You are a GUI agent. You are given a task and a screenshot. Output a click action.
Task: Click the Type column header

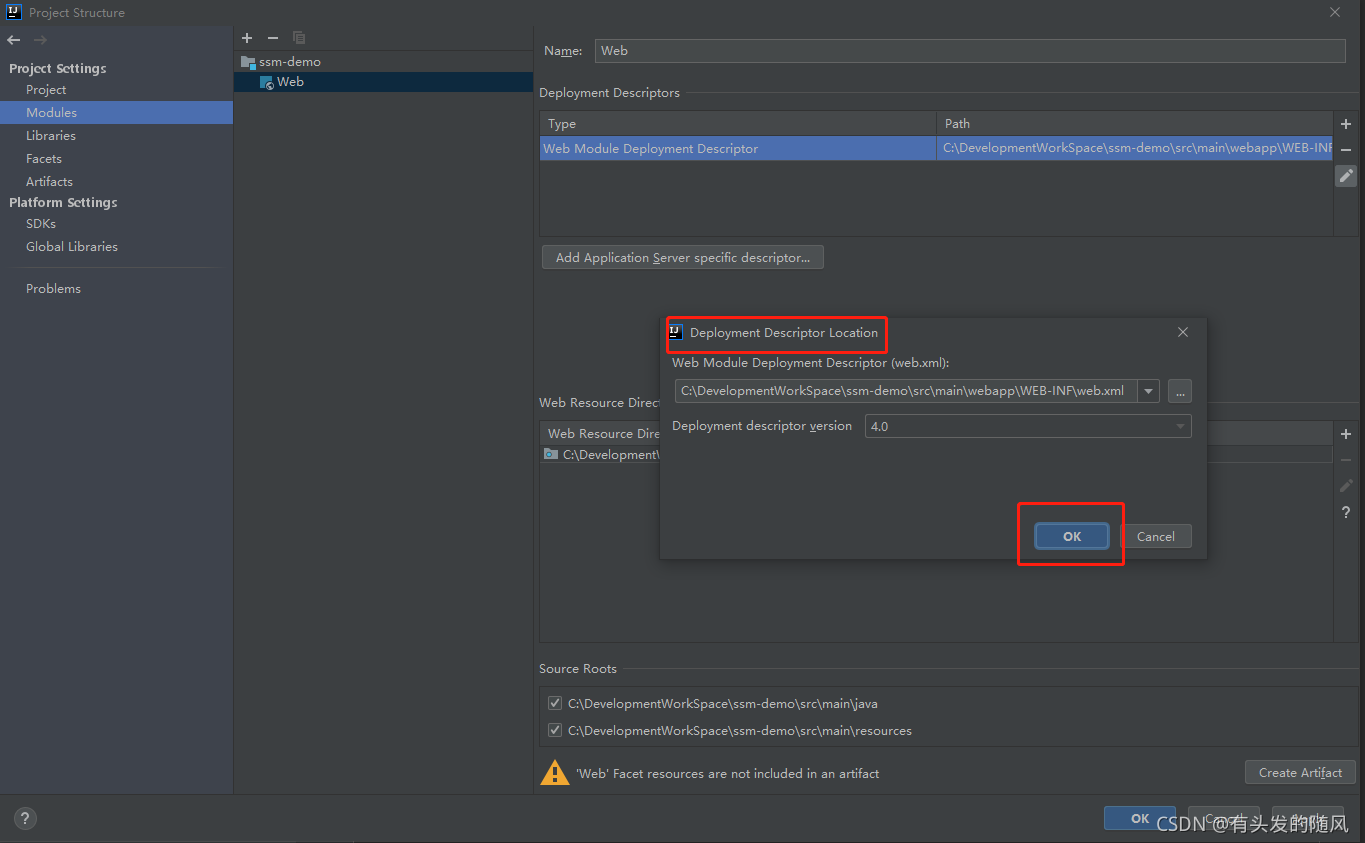[x=738, y=124]
